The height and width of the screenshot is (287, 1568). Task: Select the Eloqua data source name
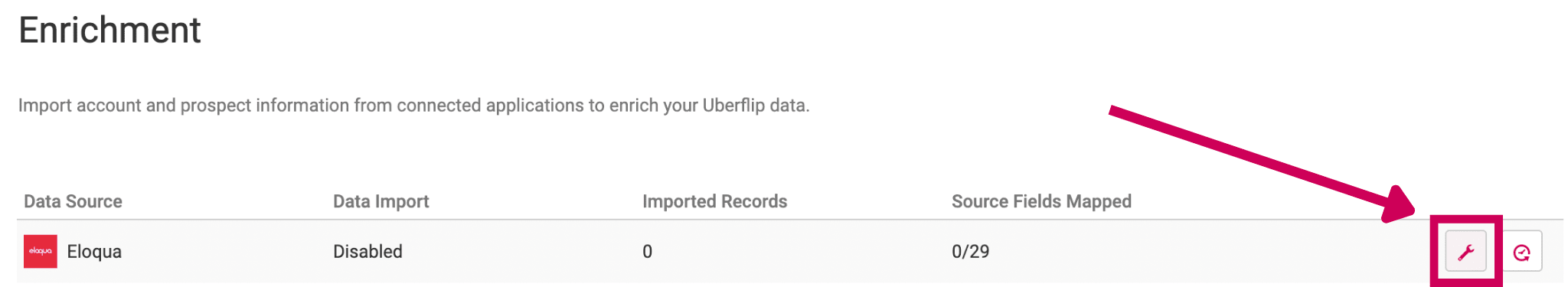coord(94,251)
